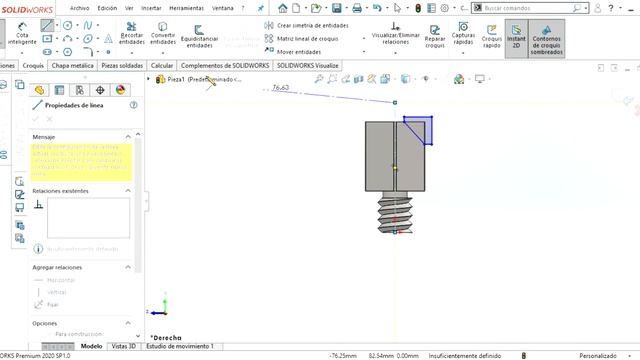Open the Circle tool dropdown arrow
640x360 pixels.
pyautogui.click(x=77, y=25)
